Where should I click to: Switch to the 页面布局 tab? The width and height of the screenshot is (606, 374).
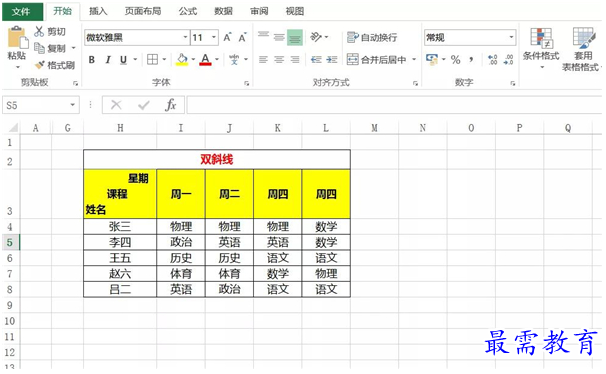pyautogui.click(x=143, y=11)
